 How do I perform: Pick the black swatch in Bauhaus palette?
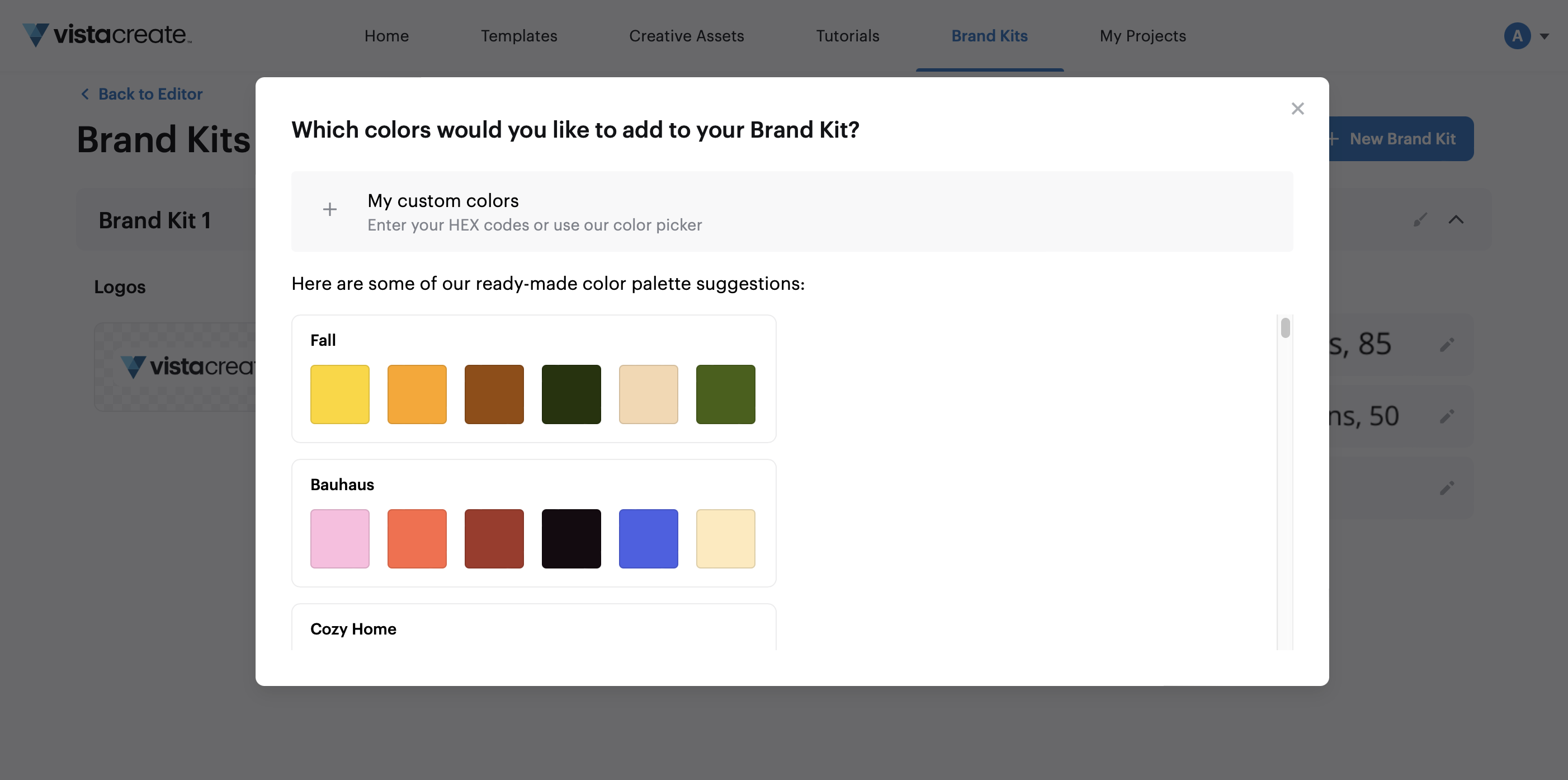(571, 539)
